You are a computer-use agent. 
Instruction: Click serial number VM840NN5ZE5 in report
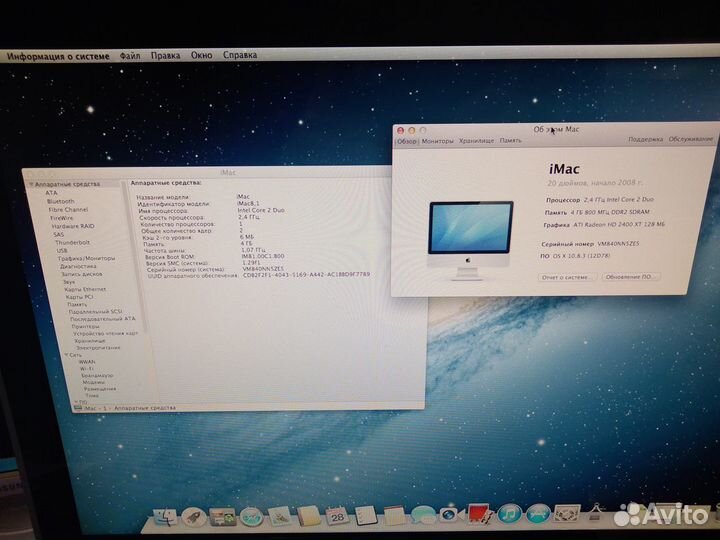(263, 269)
